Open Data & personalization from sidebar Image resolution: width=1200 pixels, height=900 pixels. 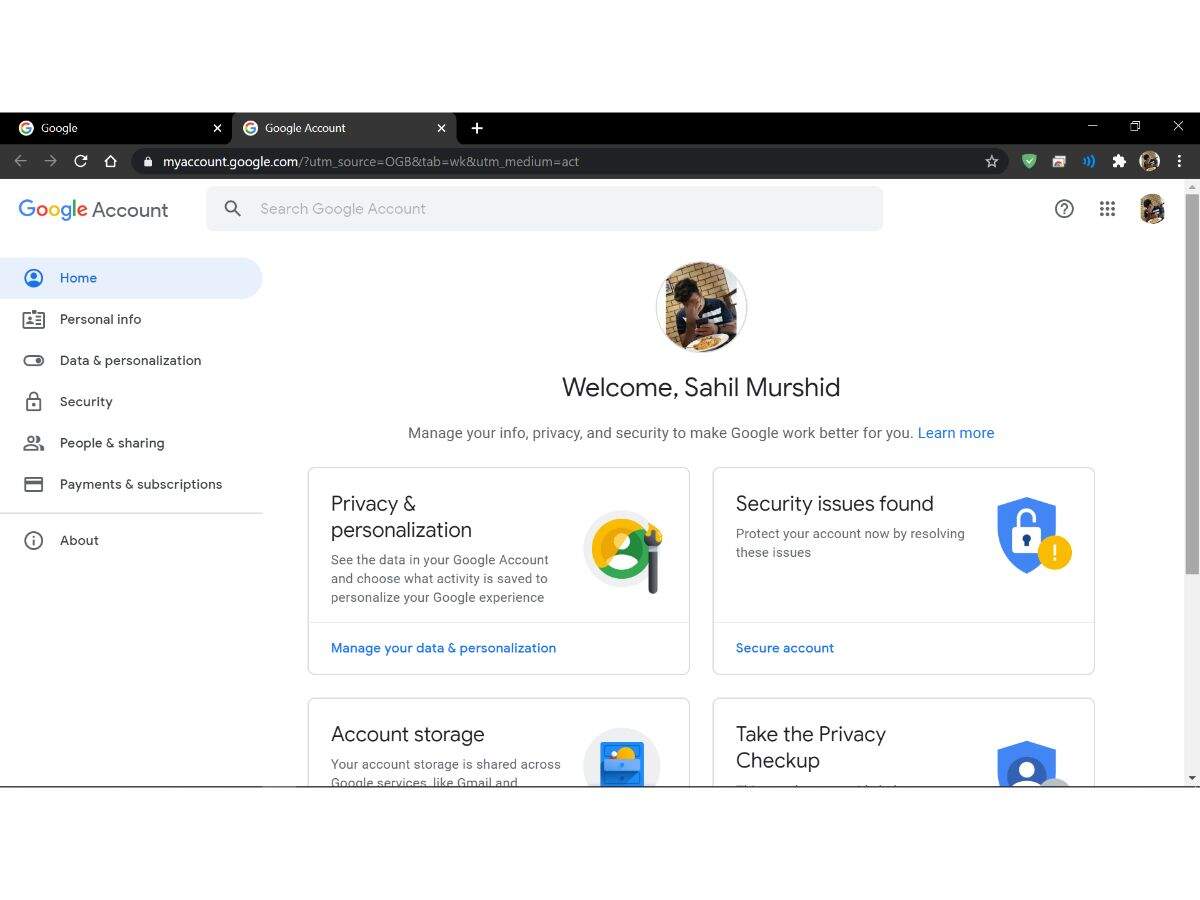[x=130, y=361]
